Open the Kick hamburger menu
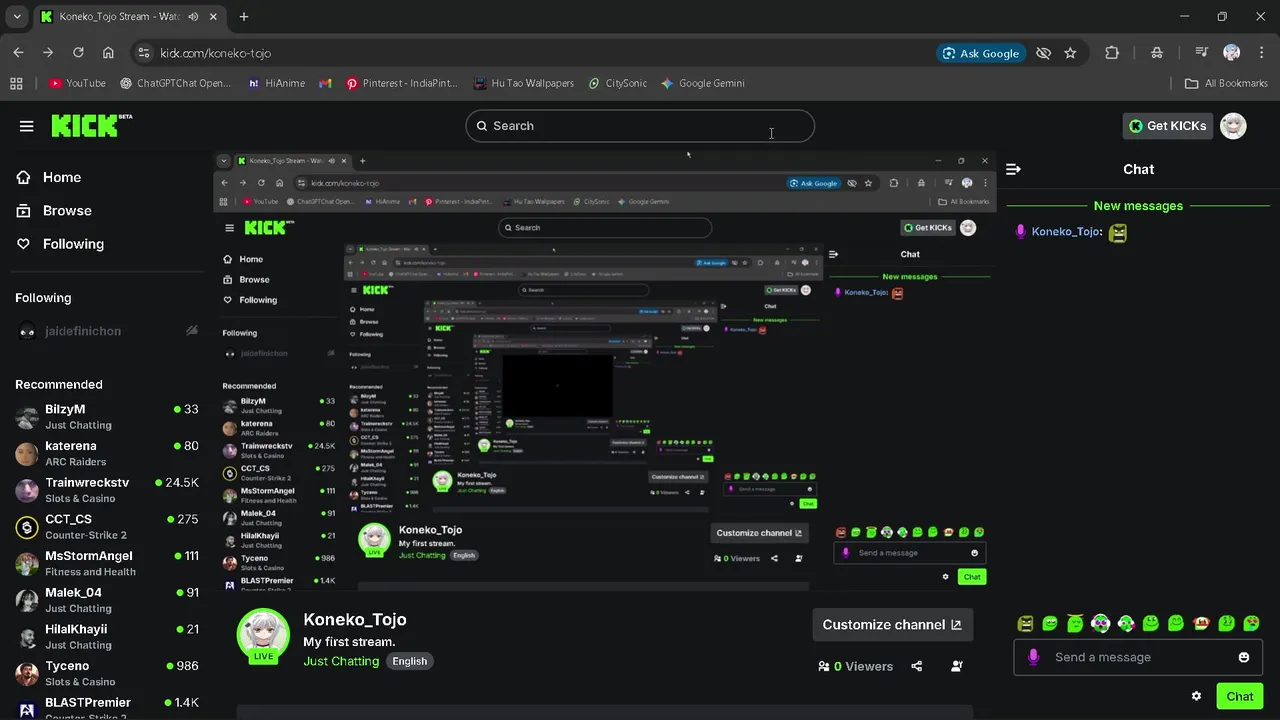1280x720 pixels. click(26, 126)
